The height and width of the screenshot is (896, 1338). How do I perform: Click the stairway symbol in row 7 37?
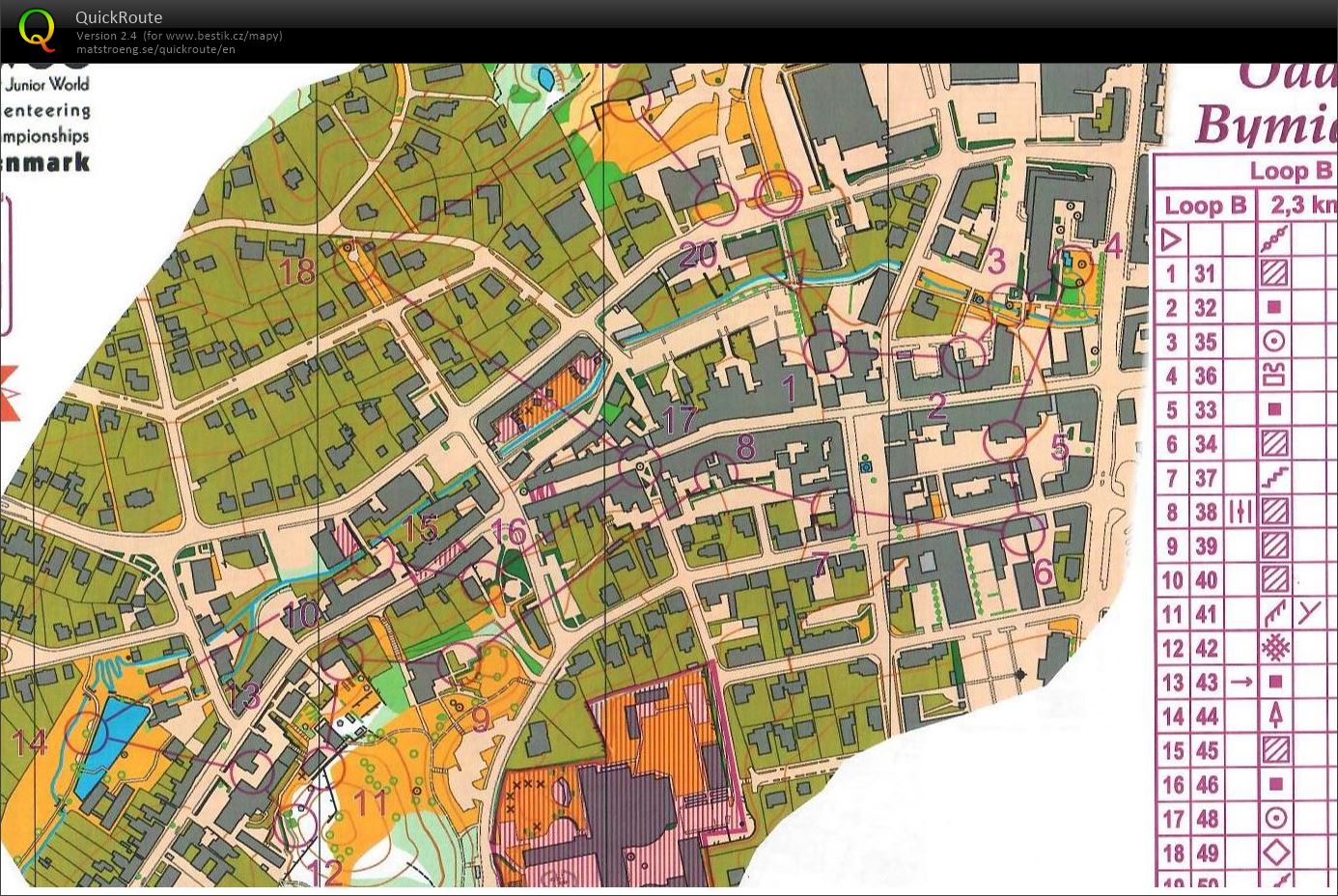click(1274, 477)
